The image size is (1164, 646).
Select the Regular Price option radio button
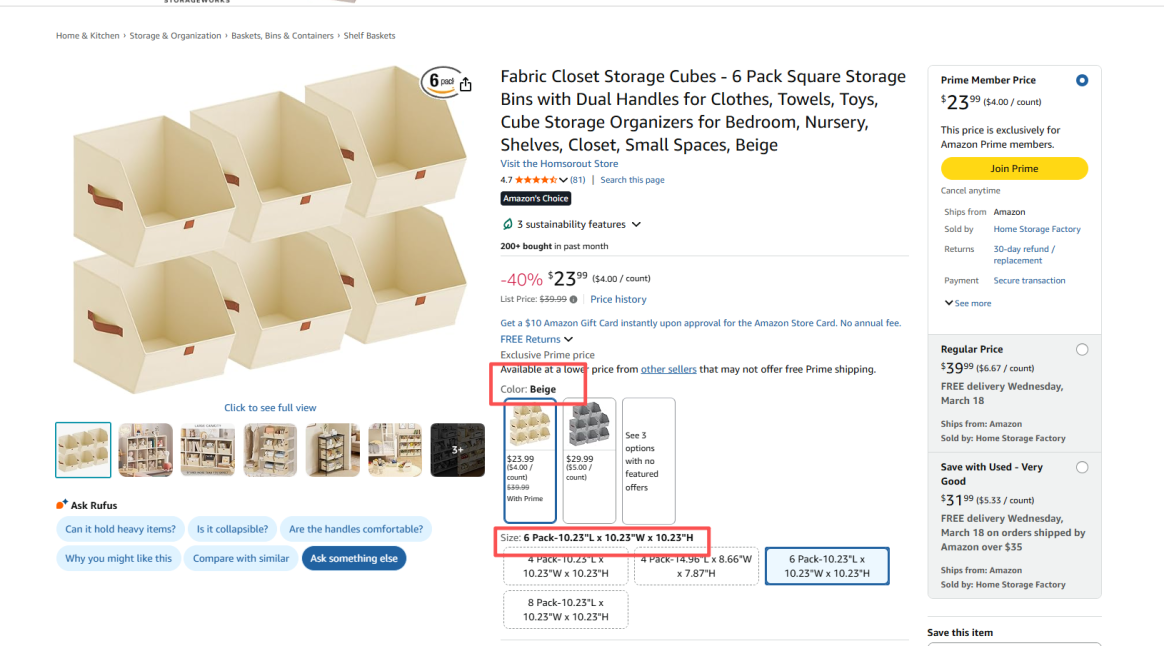tap(1081, 350)
